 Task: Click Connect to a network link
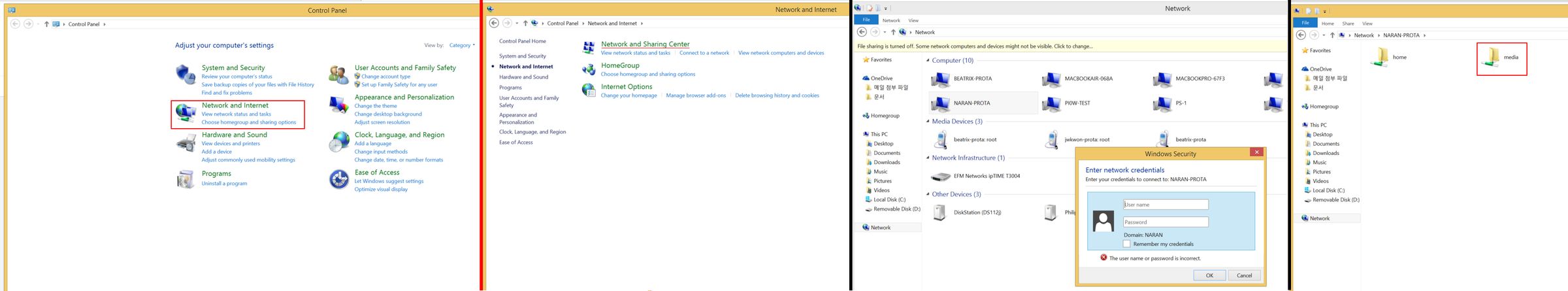(x=704, y=53)
